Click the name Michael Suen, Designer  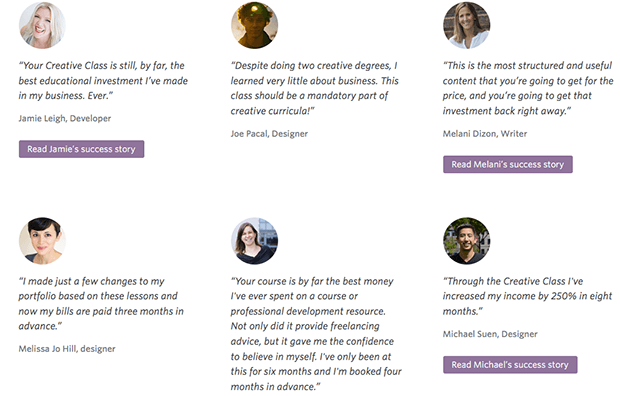(x=490, y=334)
